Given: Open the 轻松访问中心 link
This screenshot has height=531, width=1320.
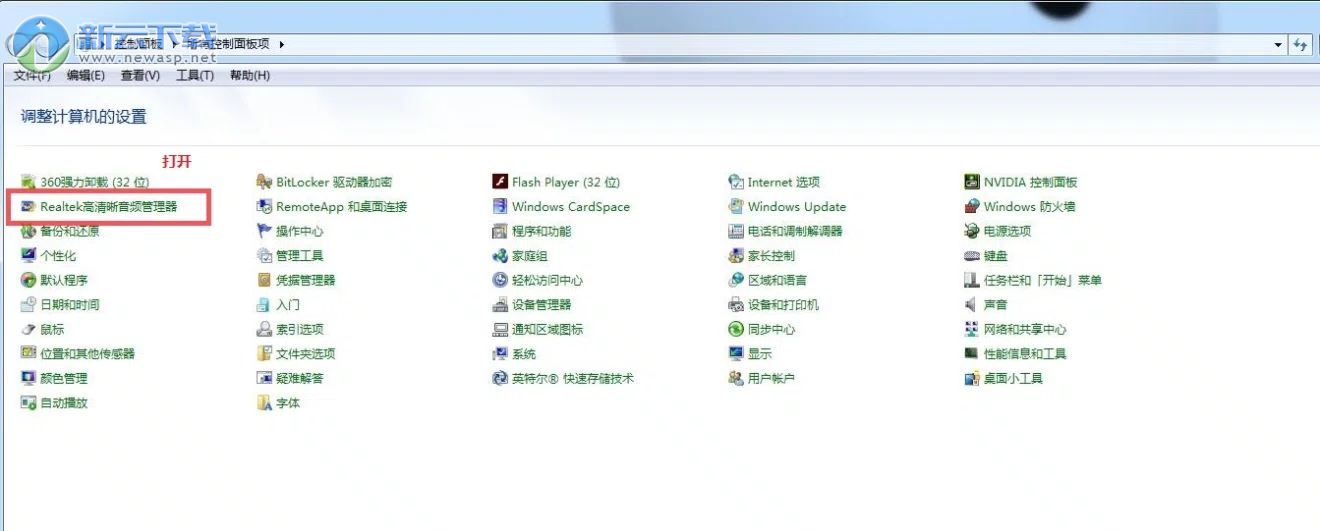Looking at the screenshot, I should pyautogui.click(x=547, y=280).
